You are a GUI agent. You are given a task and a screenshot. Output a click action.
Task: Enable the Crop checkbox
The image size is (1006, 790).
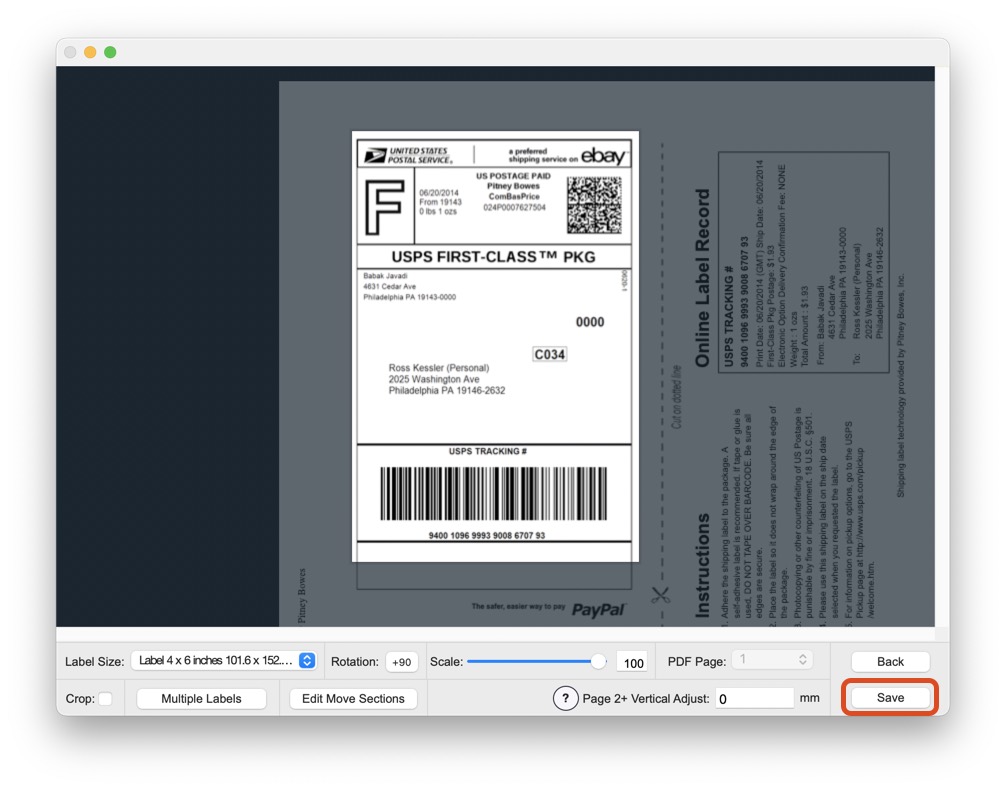[x=105, y=699]
